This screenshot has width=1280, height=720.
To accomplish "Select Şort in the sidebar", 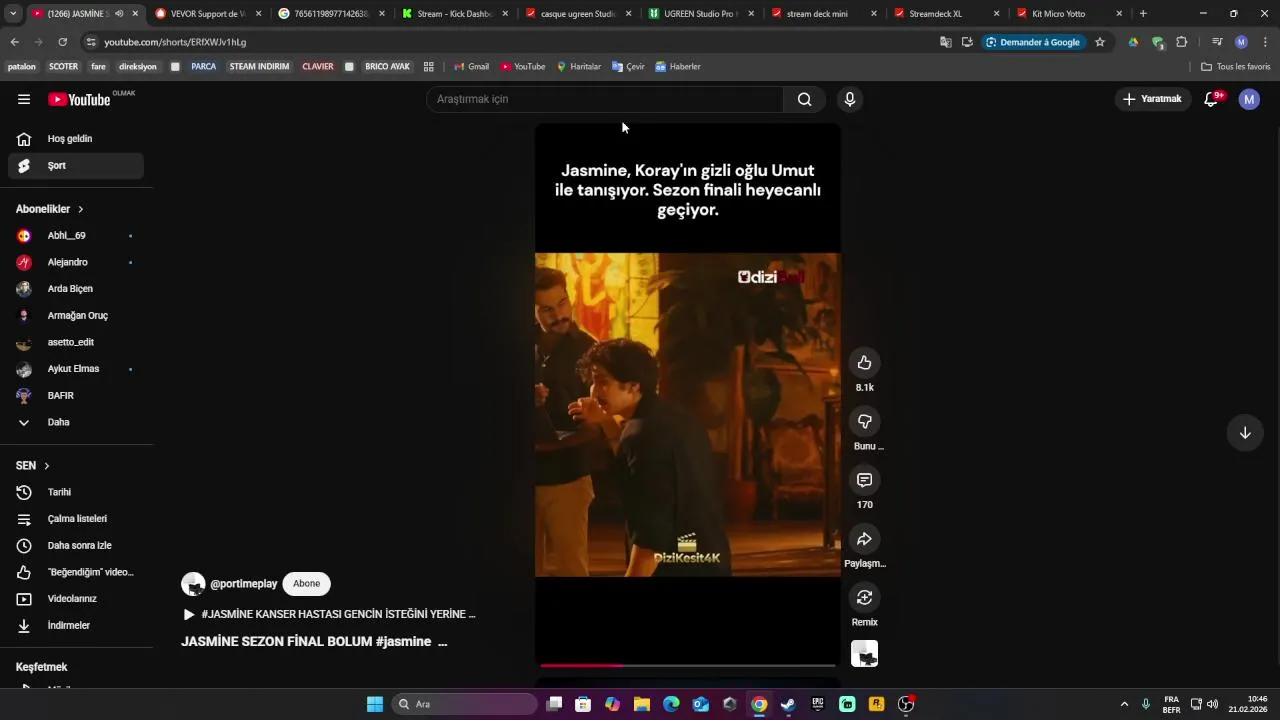I will click(x=76, y=166).
